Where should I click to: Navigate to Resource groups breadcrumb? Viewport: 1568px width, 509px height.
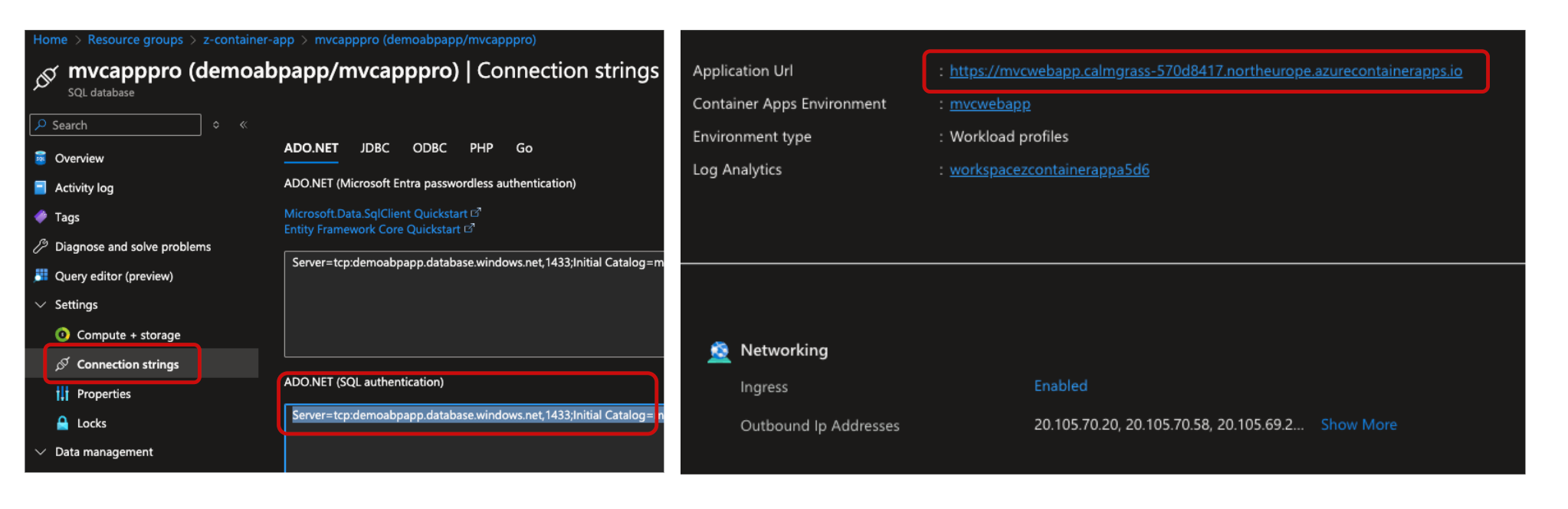click(x=135, y=39)
